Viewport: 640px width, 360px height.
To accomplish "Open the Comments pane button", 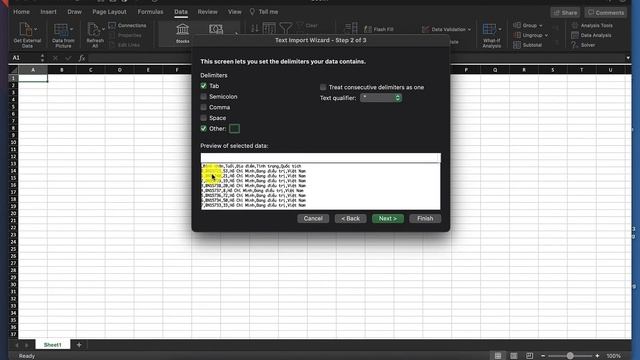I will 606,13.
